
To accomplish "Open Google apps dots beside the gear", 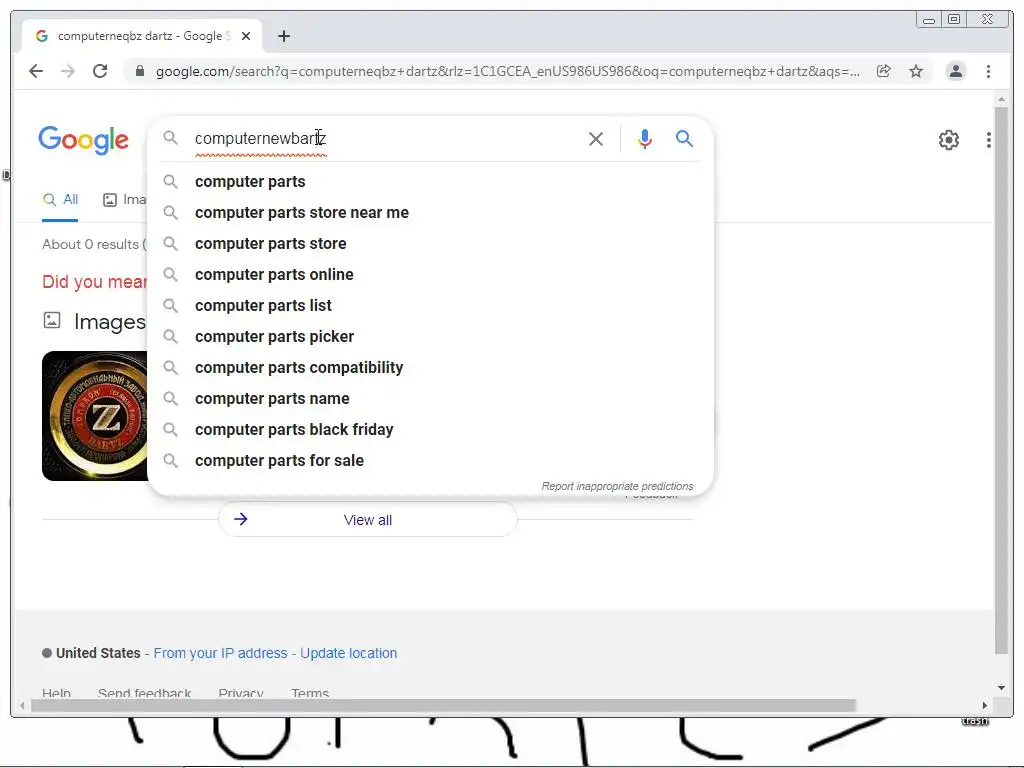I will pyautogui.click(x=989, y=140).
